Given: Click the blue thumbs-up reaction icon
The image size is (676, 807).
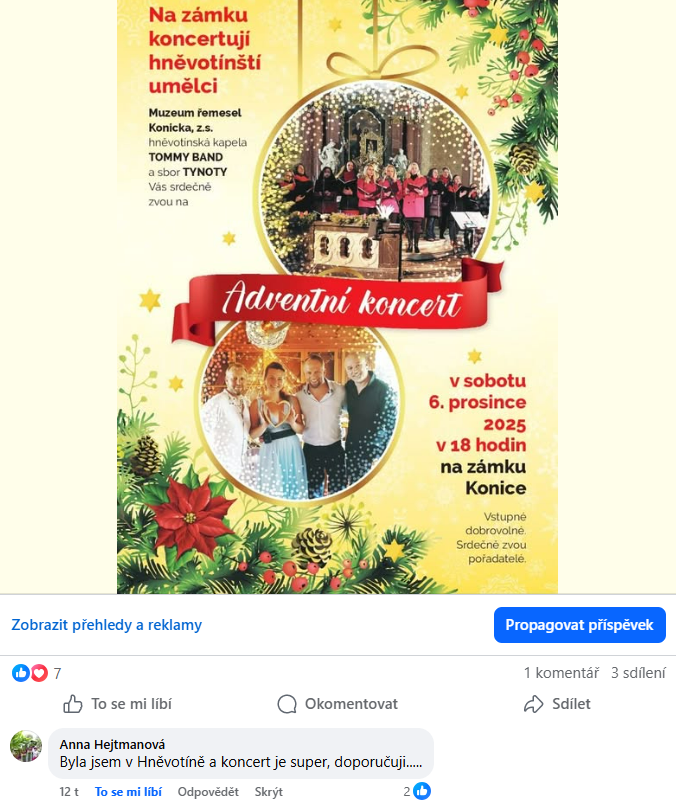Looking at the screenshot, I should tap(21, 673).
